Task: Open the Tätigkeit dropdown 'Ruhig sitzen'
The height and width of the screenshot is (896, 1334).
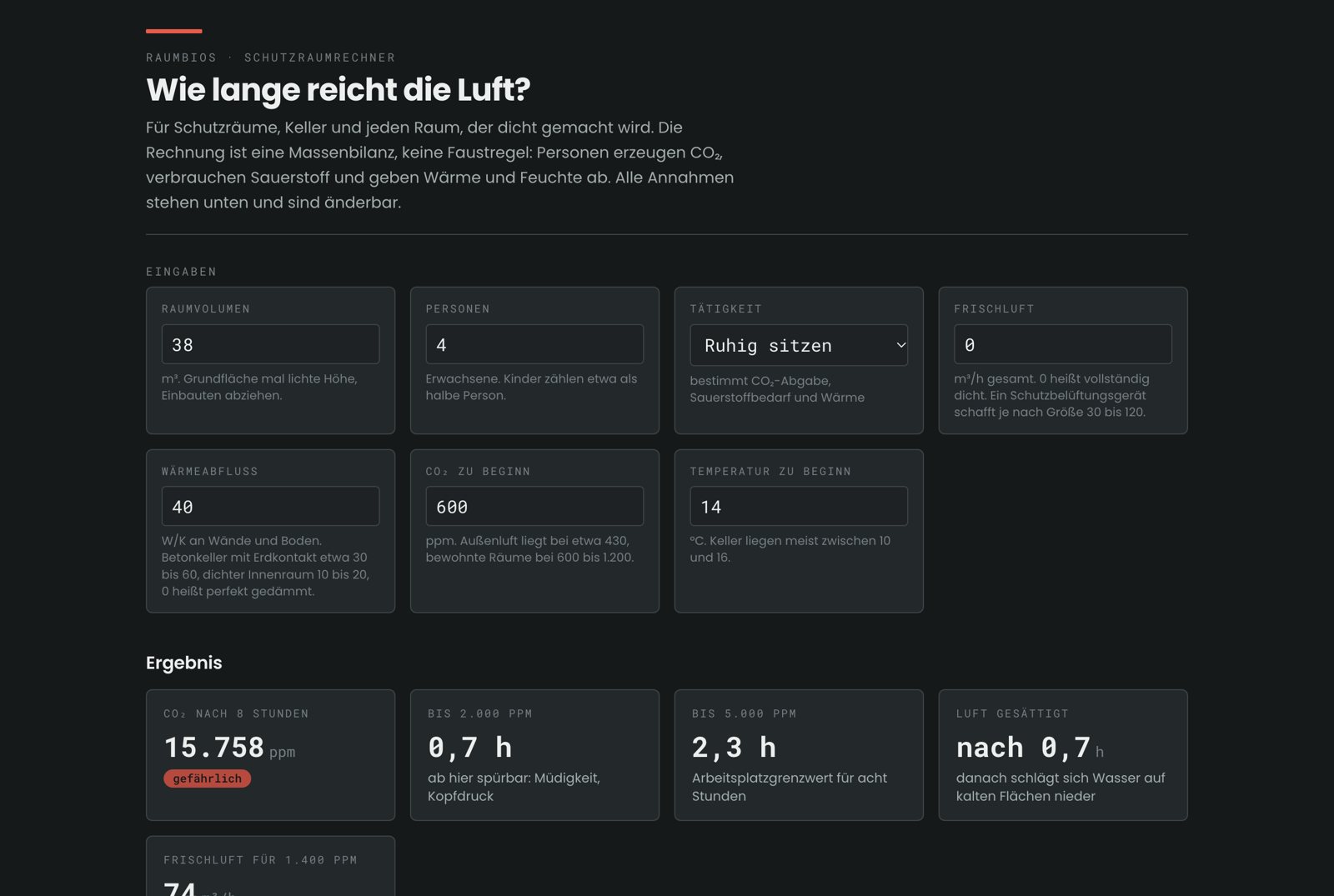Action: click(799, 345)
